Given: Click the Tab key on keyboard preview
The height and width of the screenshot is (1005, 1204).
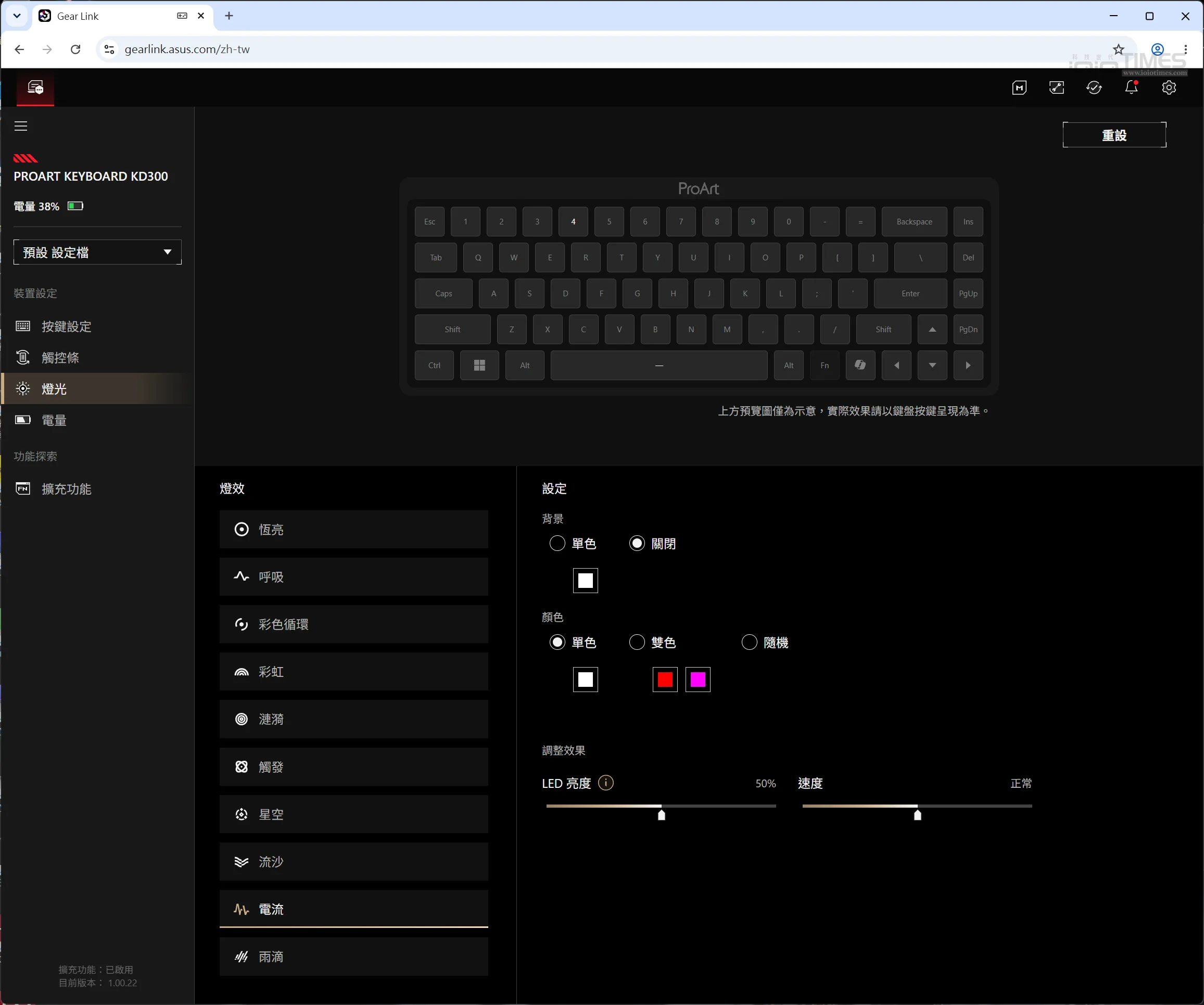Looking at the screenshot, I should (x=436, y=258).
